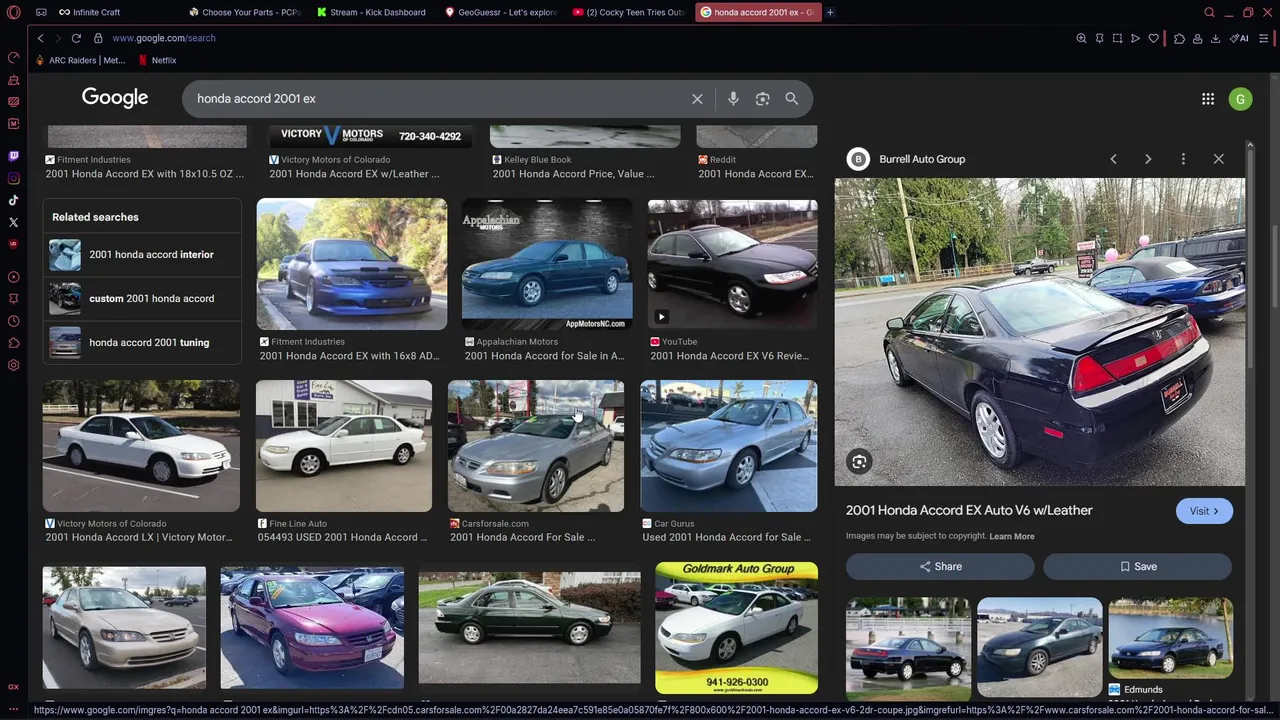This screenshot has height=720, width=1280.
Task: Open Instagram in the sidebar
Action: pyautogui.click(x=13, y=178)
